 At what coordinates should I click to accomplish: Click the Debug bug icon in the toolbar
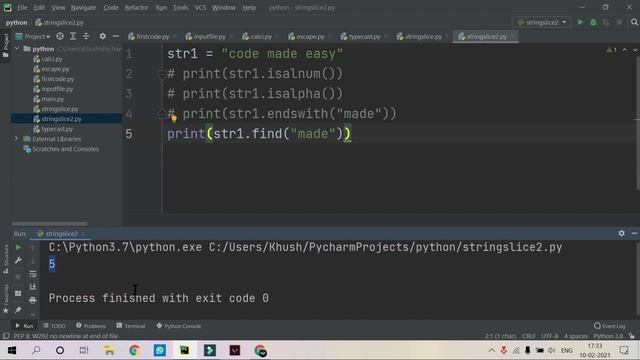click(x=593, y=22)
